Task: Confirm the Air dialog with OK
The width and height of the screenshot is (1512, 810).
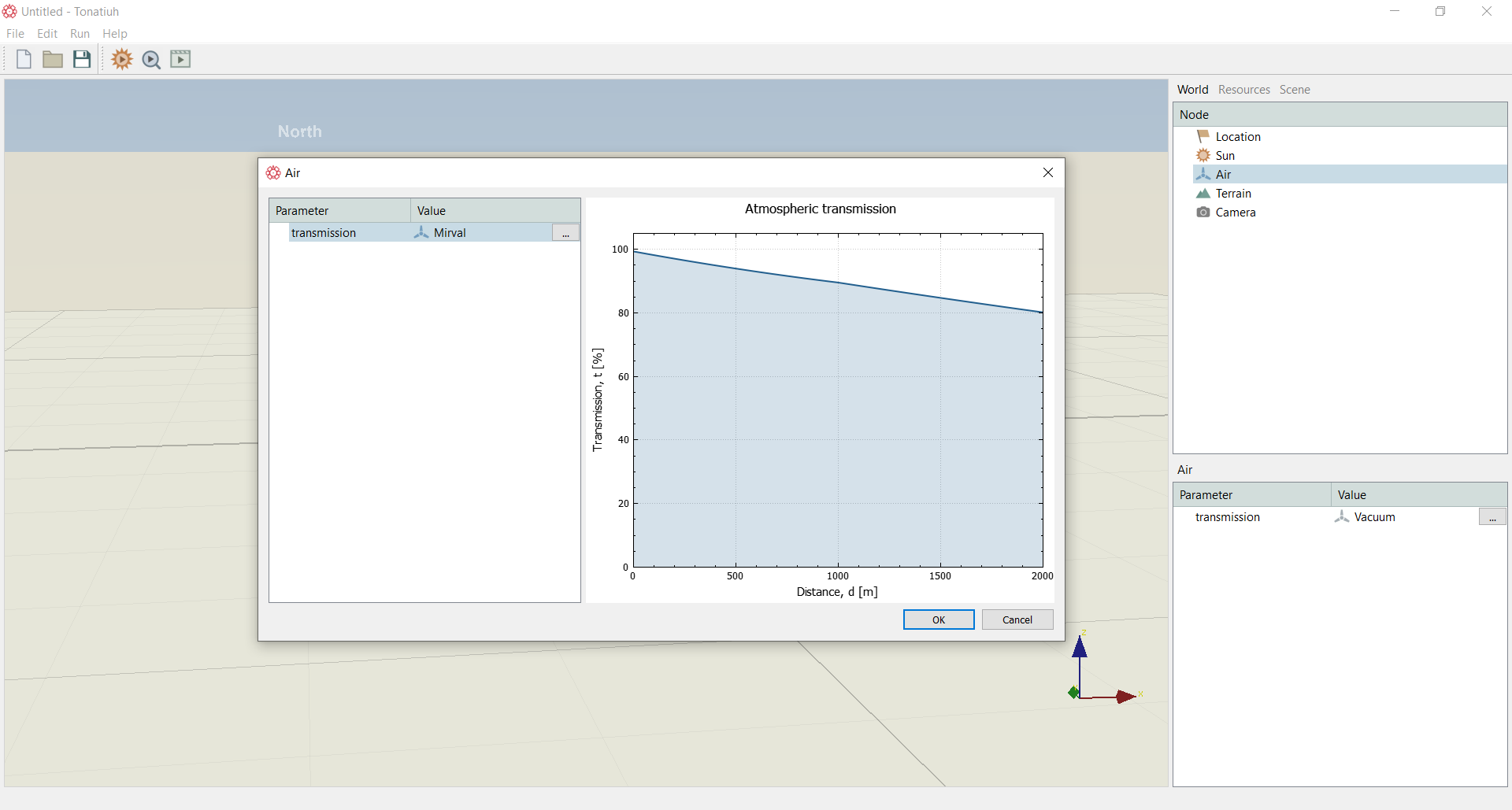Action: click(x=939, y=620)
